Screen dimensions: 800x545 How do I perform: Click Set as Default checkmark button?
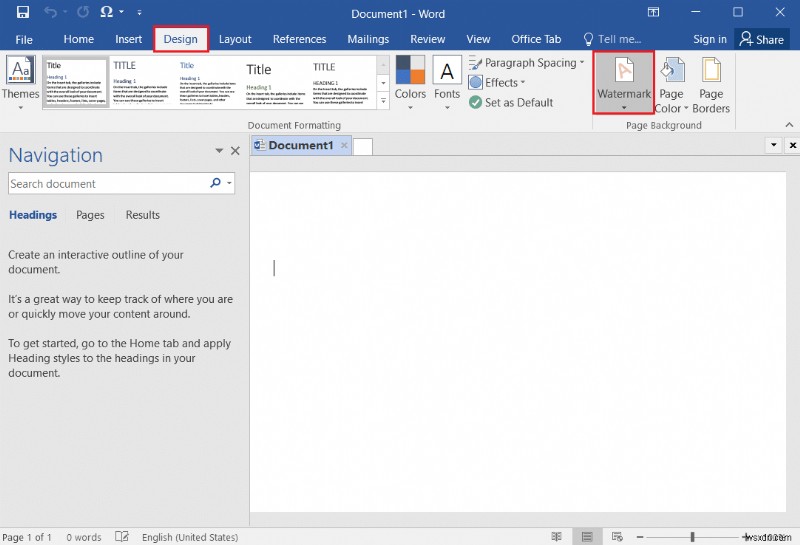click(x=510, y=102)
